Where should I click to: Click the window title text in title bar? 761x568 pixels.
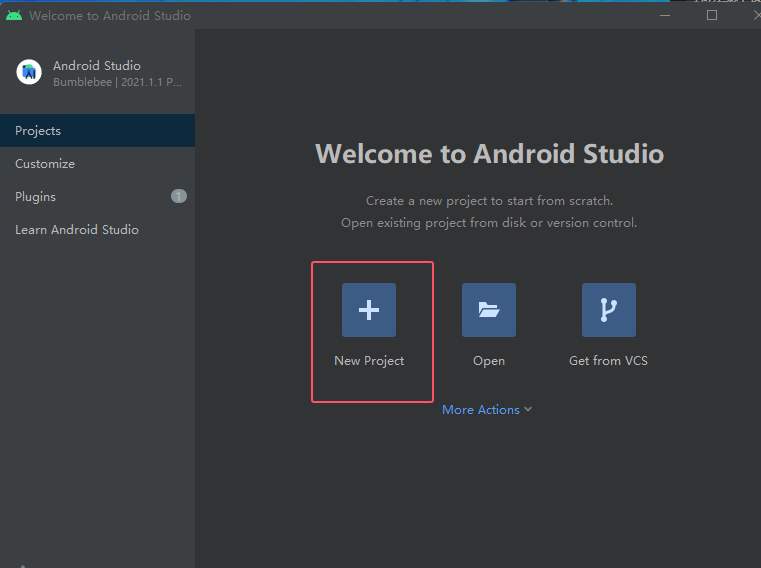click(110, 16)
